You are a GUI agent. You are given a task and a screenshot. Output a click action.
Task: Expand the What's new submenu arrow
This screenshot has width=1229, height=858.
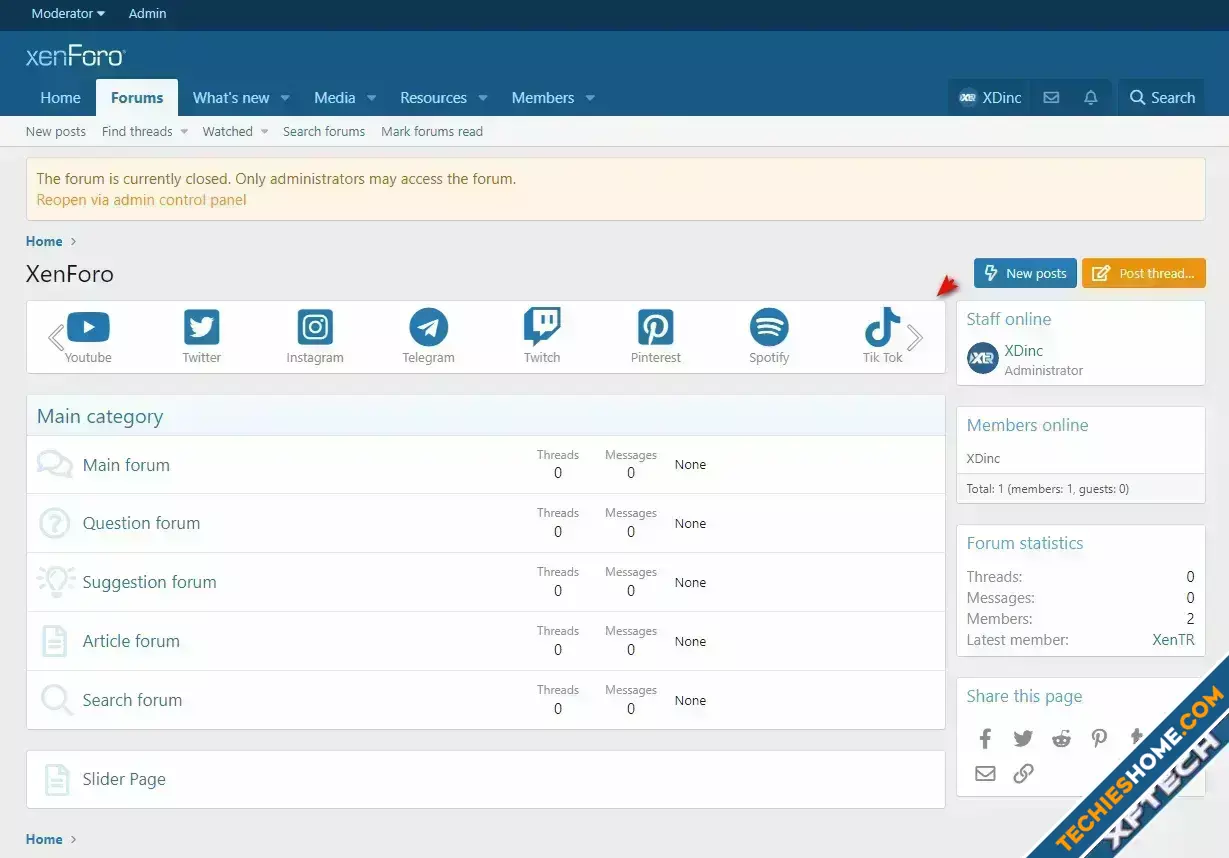click(285, 98)
